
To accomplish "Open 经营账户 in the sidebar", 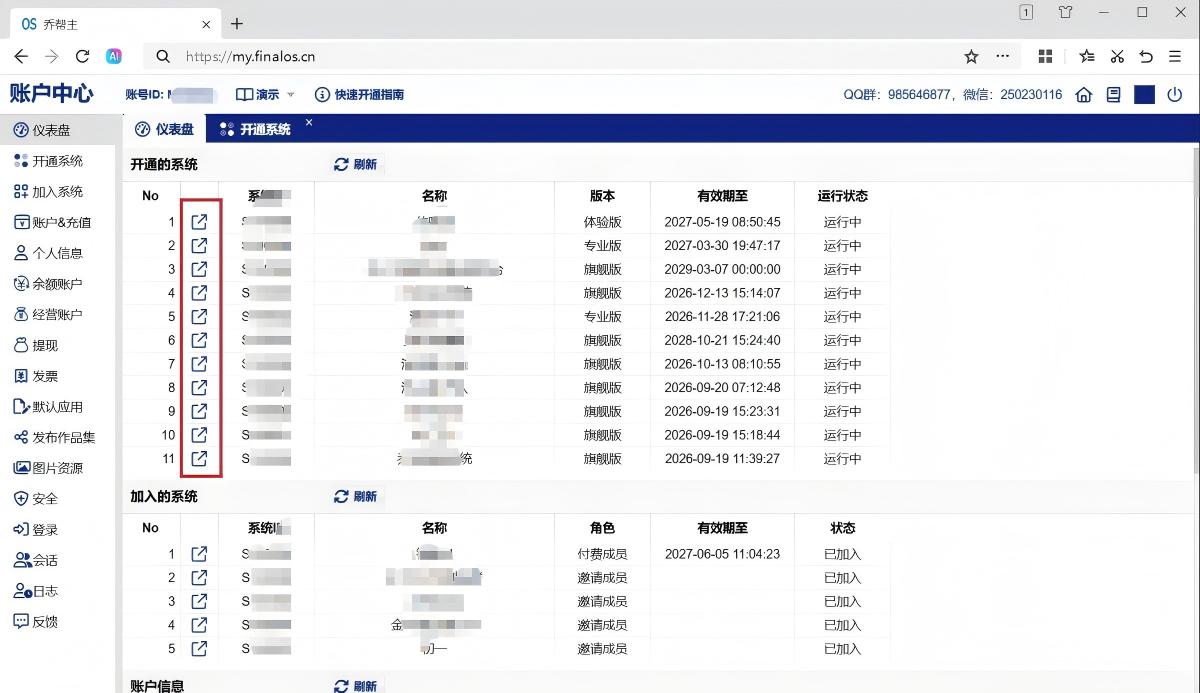I will pos(57,315).
